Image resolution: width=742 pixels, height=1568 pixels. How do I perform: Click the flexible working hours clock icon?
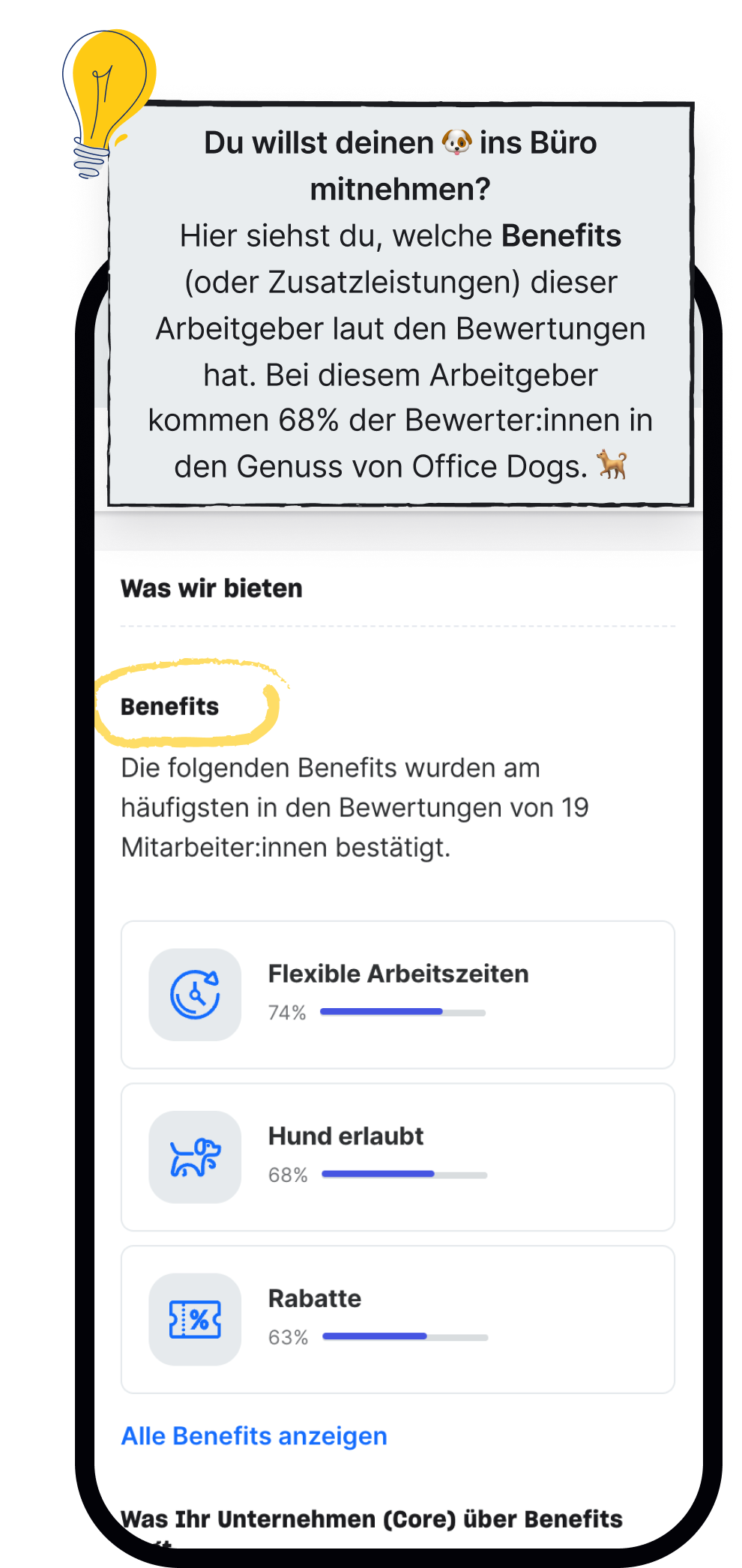pyautogui.click(x=195, y=995)
